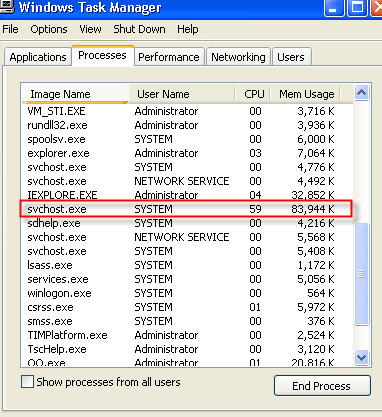
Task: Click the 6,000 K memory value
Action: tap(316, 139)
